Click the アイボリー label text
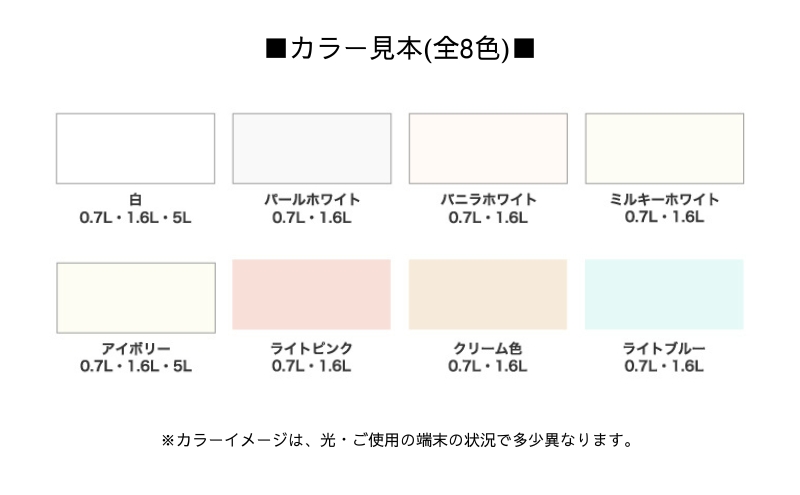800x495 pixels. pyautogui.click(x=136, y=349)
